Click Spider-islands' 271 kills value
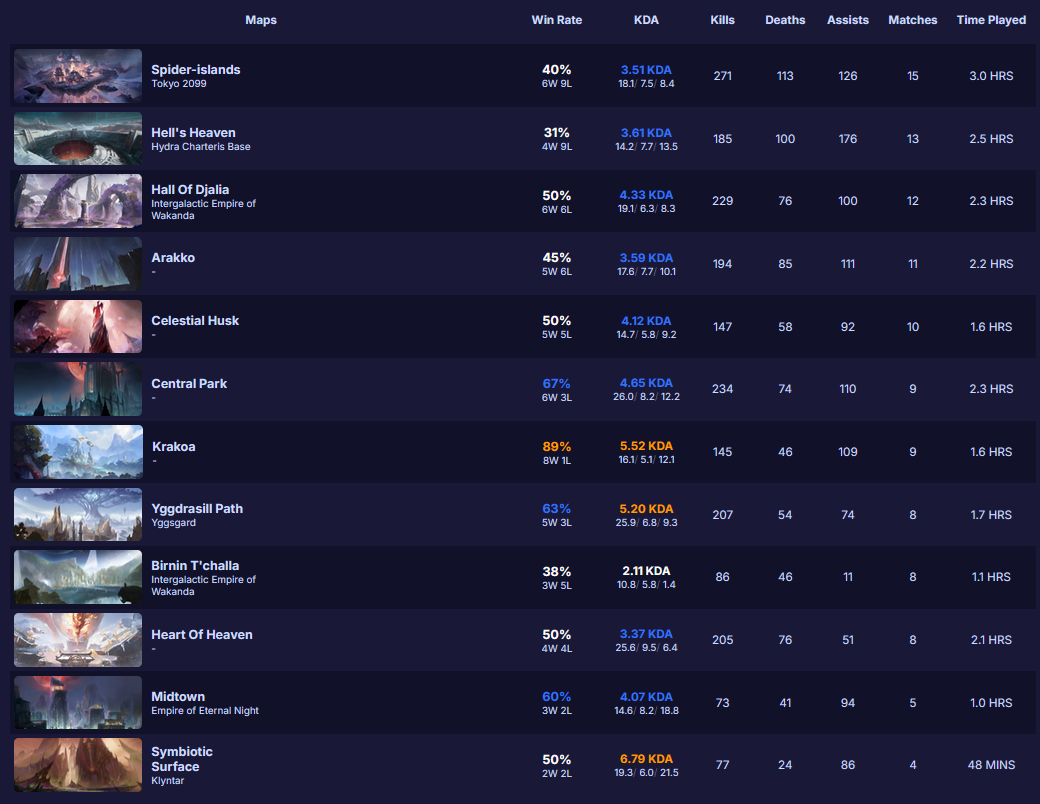This screenshot has width=1040, height=804. 722,76
